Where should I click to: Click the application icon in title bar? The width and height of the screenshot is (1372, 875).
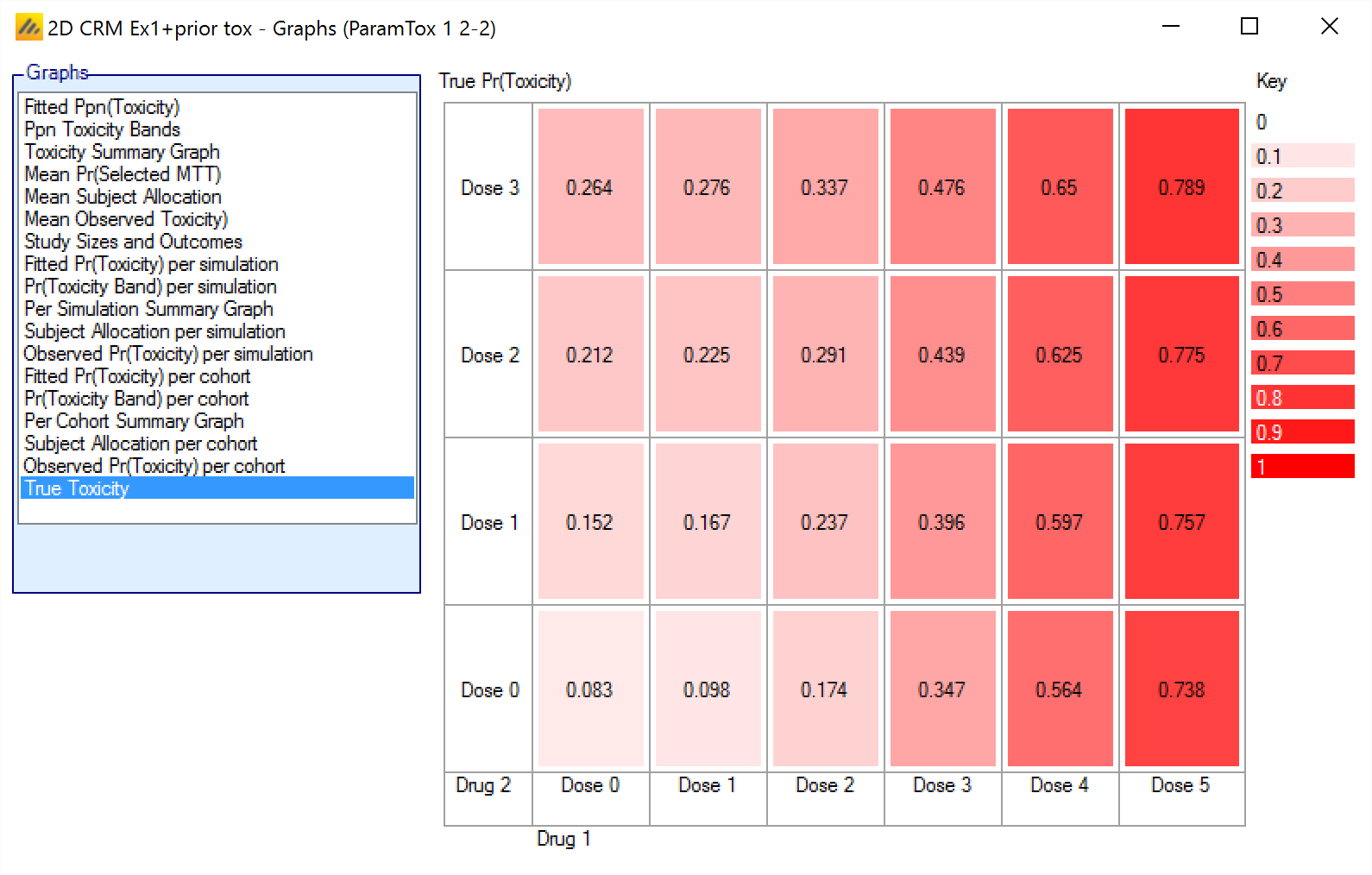[x=28, y=28]
